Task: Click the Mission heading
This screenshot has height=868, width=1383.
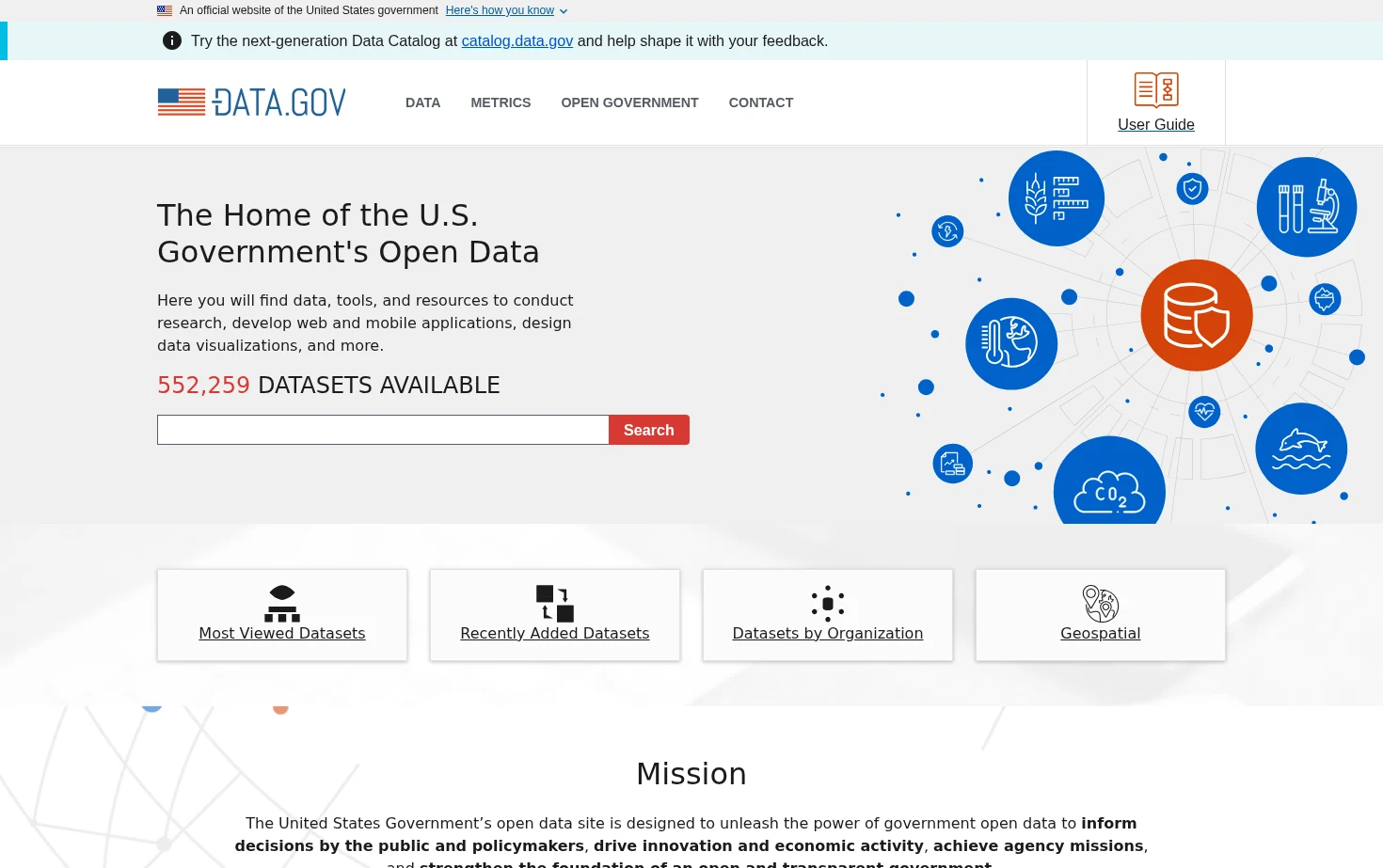Action: [691, 773]
